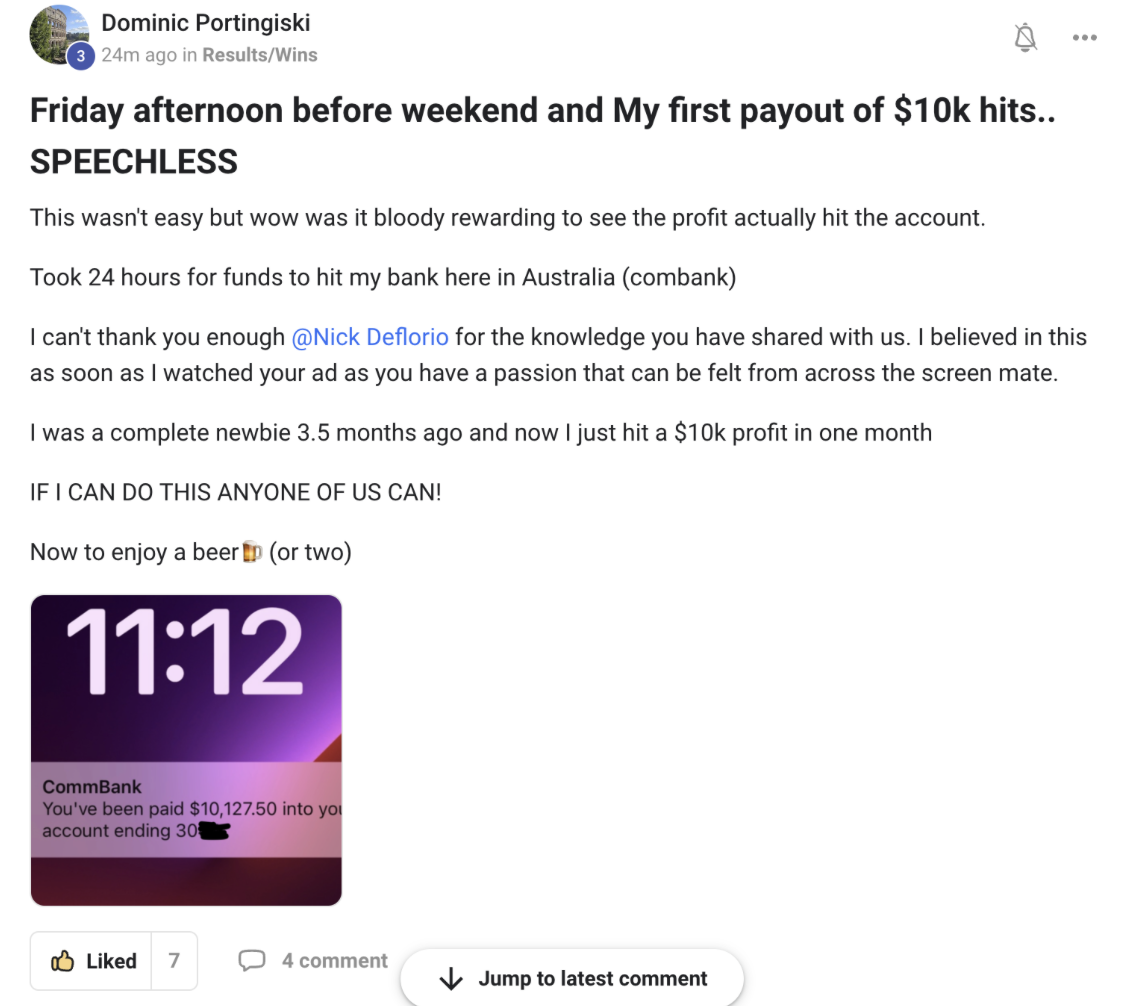Click the speech bubble comment icon
This screenshot has width=1130, height=1006.
(x=252, y=961)
